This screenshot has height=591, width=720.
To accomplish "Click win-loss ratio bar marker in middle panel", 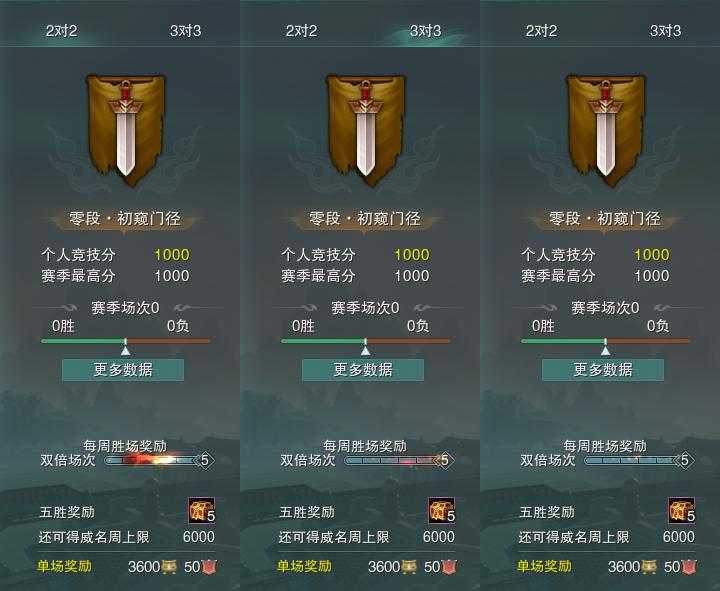I will click(366, 347).
